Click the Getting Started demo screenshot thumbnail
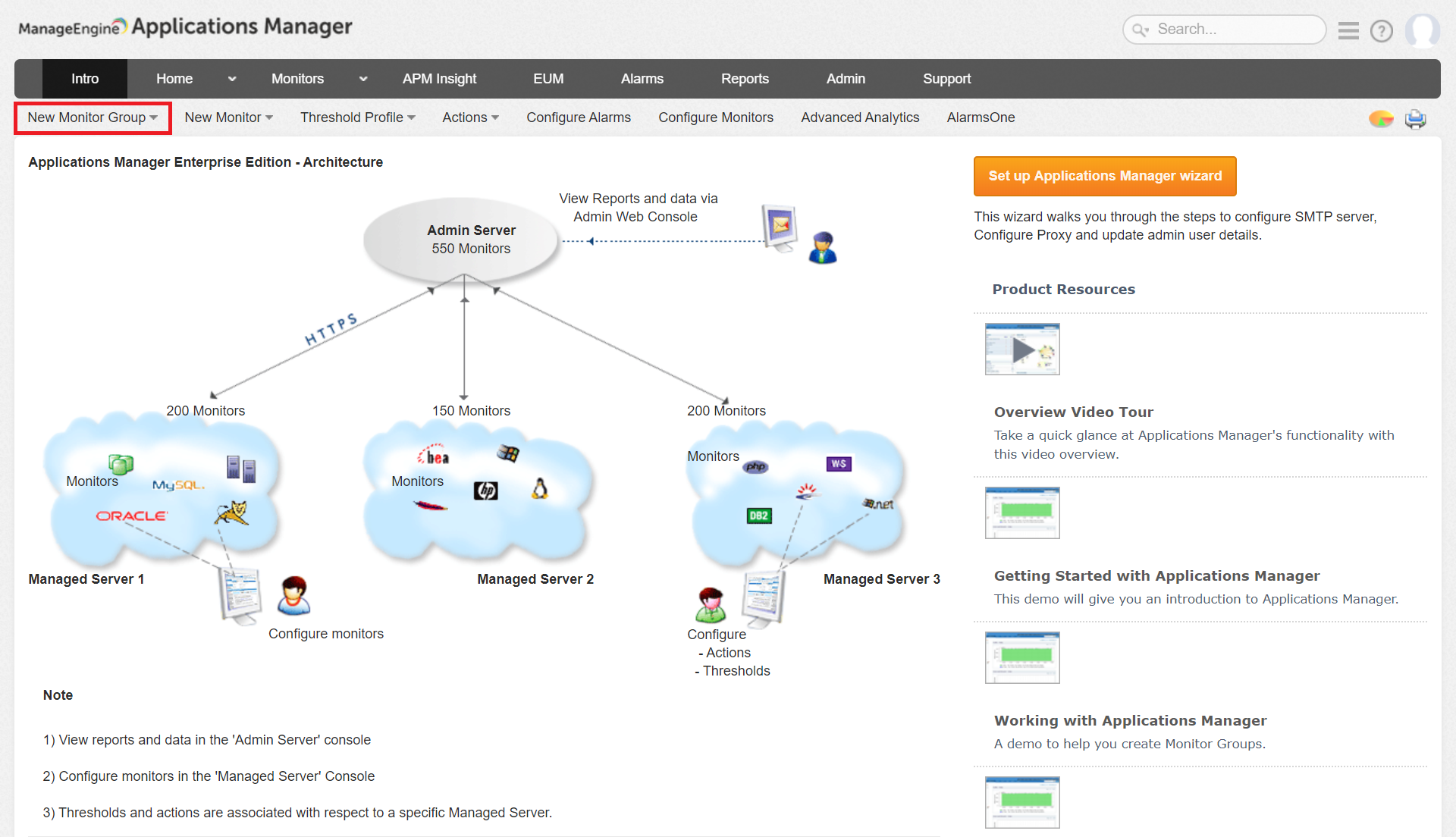1456x837 pixels. (x=1021, y=513)
